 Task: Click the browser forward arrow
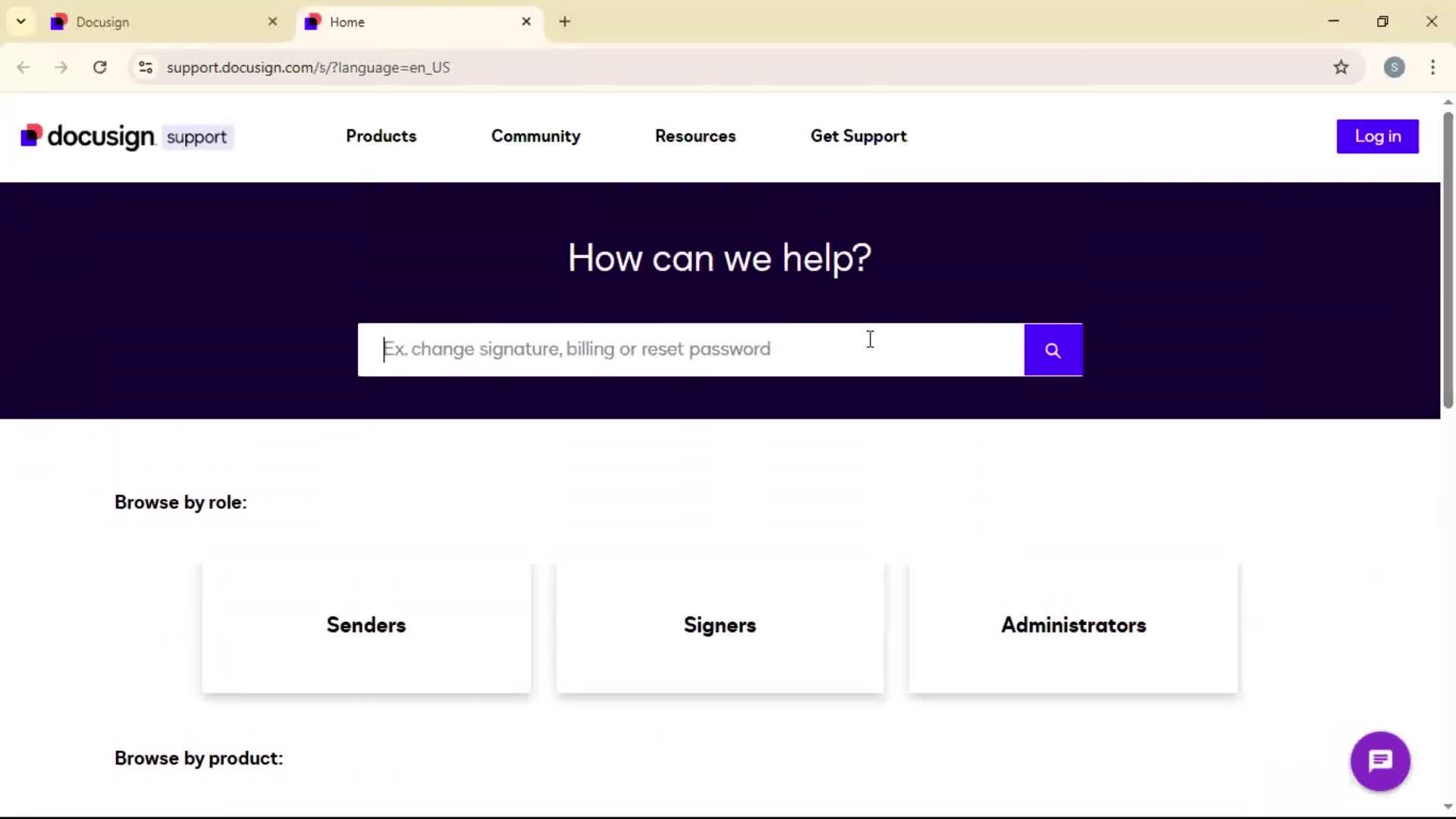[x=61, y=67]
